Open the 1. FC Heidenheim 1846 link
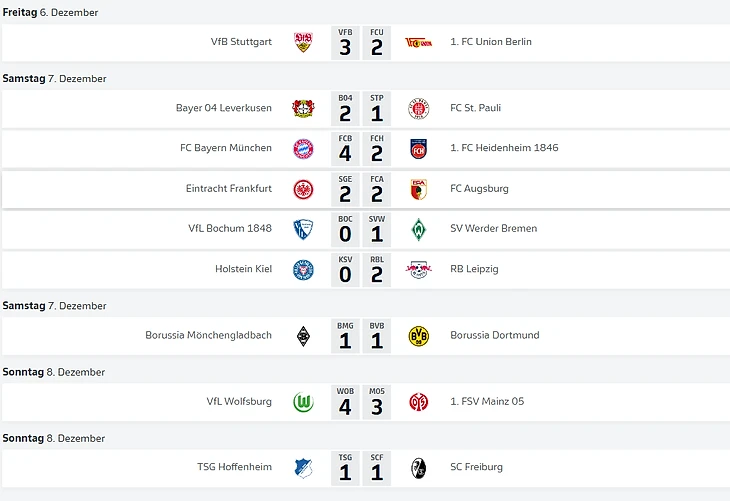730x501 pixels. pos(504,148)
